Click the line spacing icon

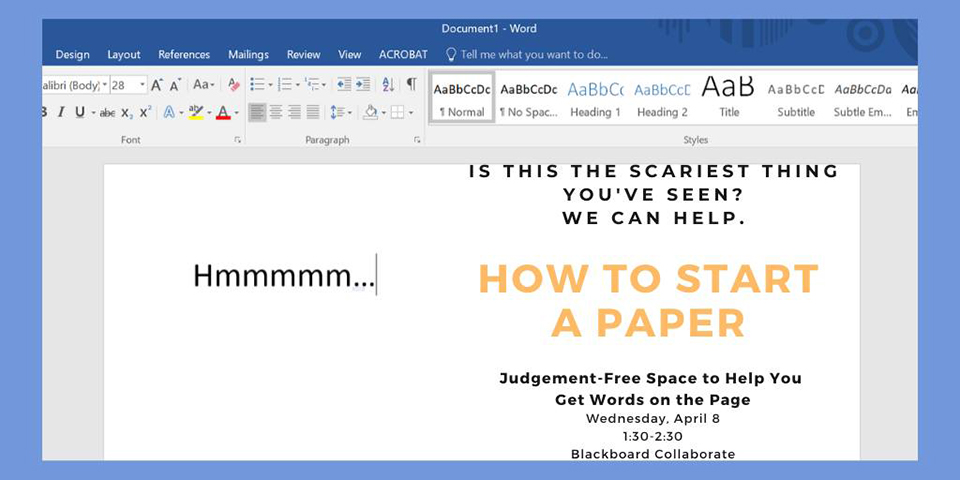pyautogui.click(x=337, y=112)
